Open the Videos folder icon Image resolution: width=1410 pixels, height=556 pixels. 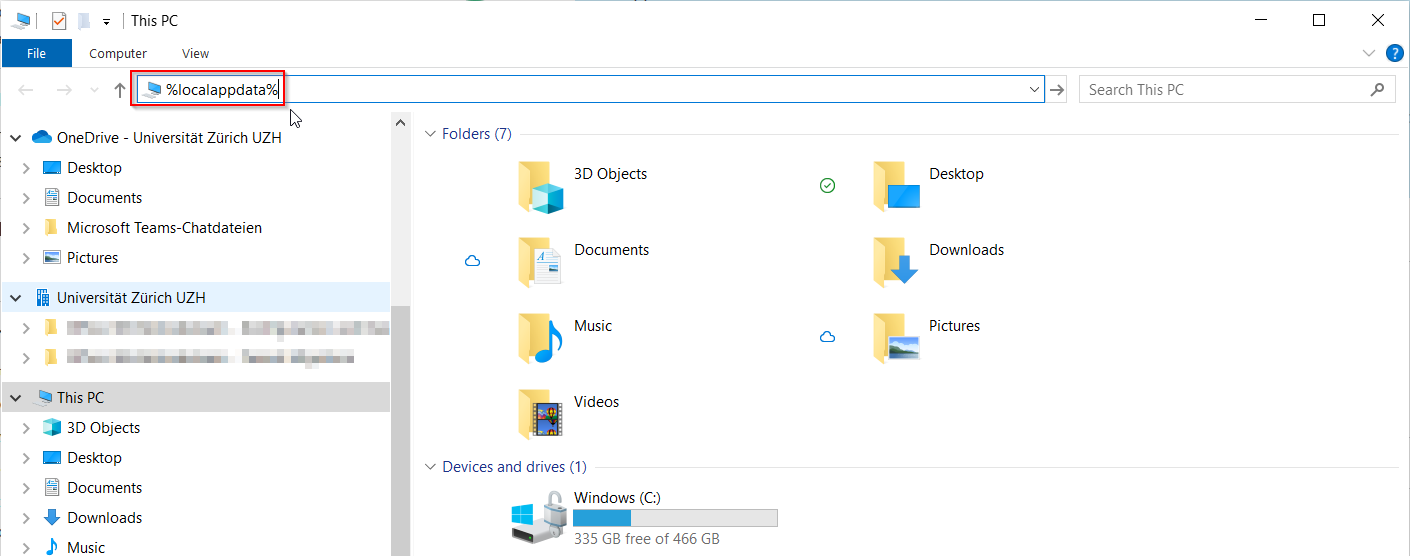tap(541, 414)
